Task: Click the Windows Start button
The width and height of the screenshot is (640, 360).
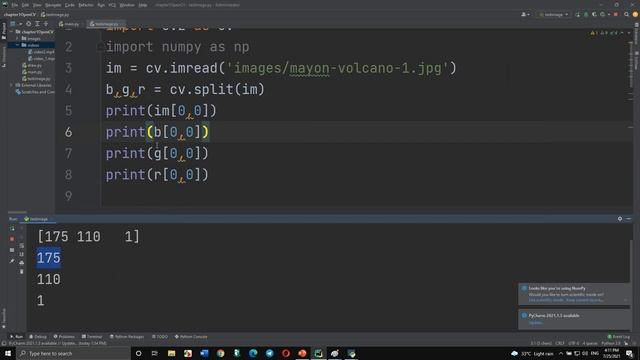Action: [x=8, y=353]
